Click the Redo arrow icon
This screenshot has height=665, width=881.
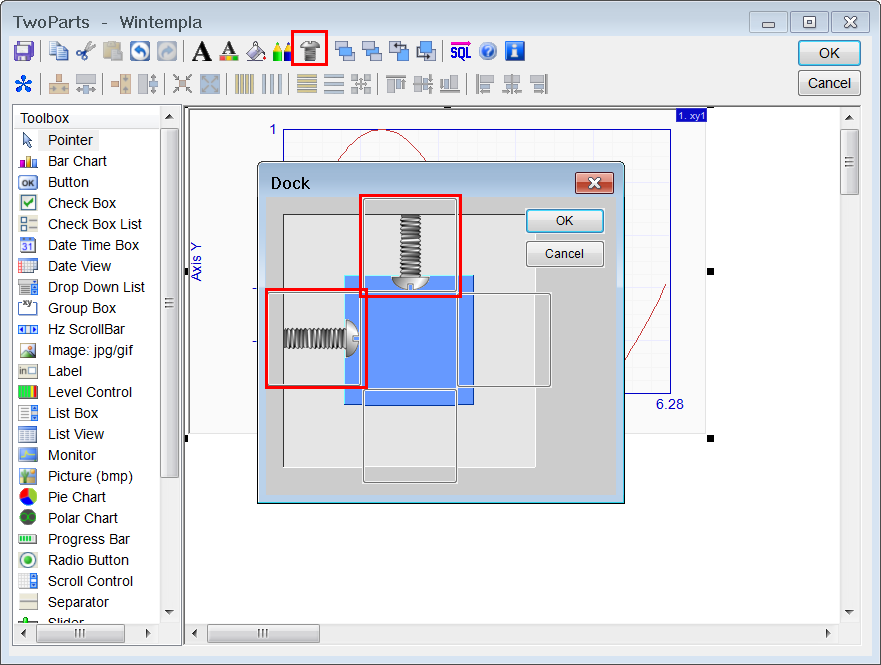166,51
